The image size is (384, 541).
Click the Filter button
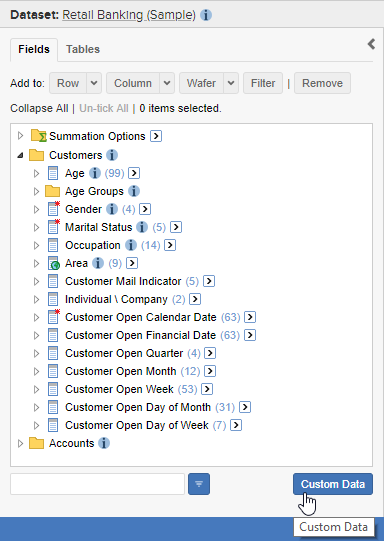(263, 83)
